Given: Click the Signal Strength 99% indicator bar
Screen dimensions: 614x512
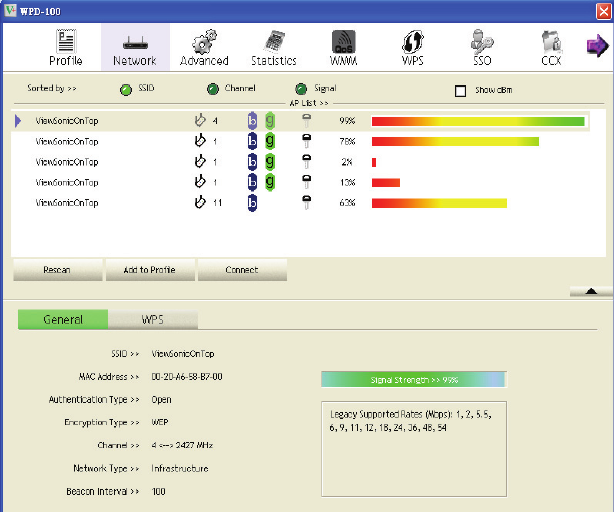Looking at the screenshot, I should point(414,380).
